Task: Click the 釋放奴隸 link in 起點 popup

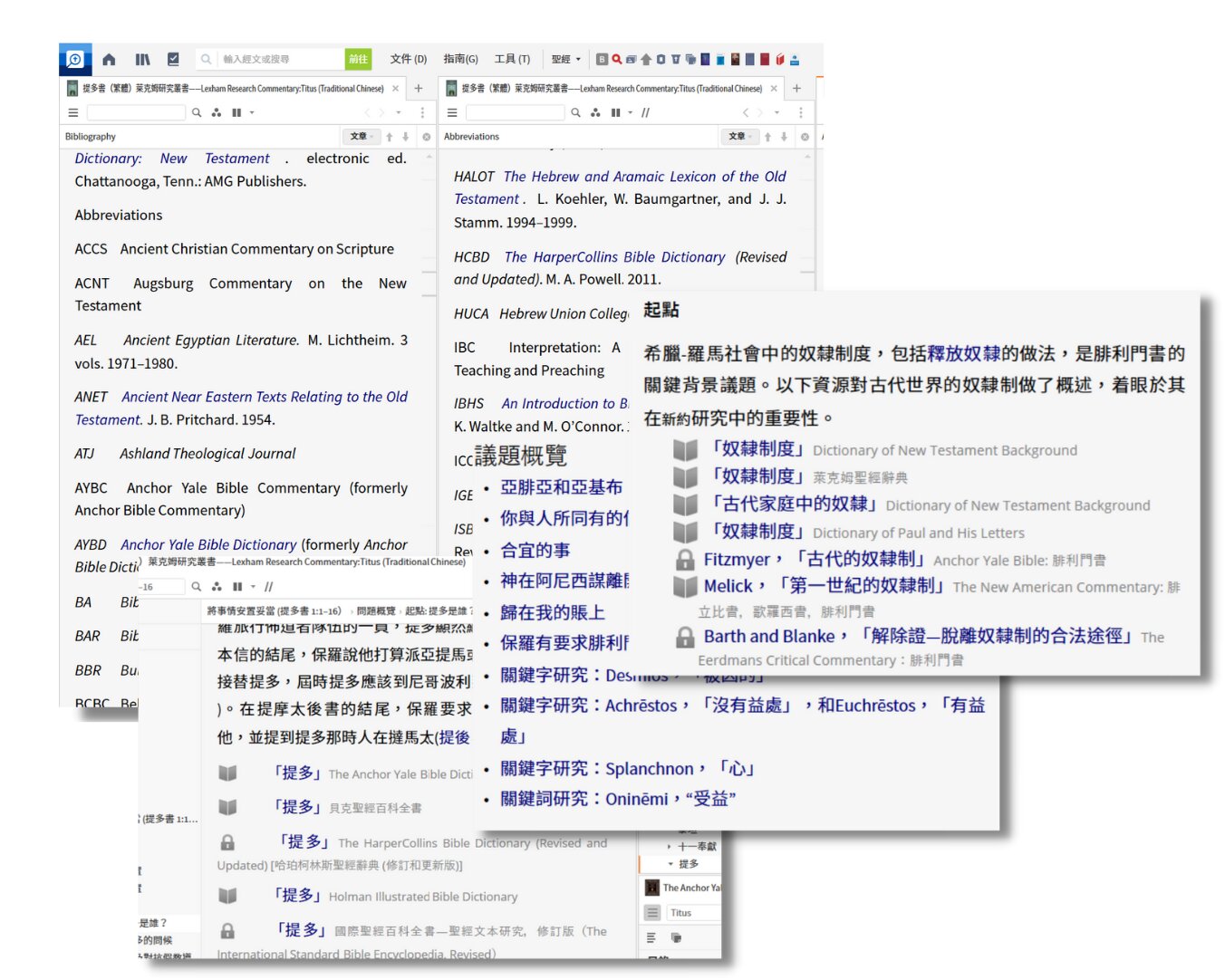Action: click(x=964, y=353)
